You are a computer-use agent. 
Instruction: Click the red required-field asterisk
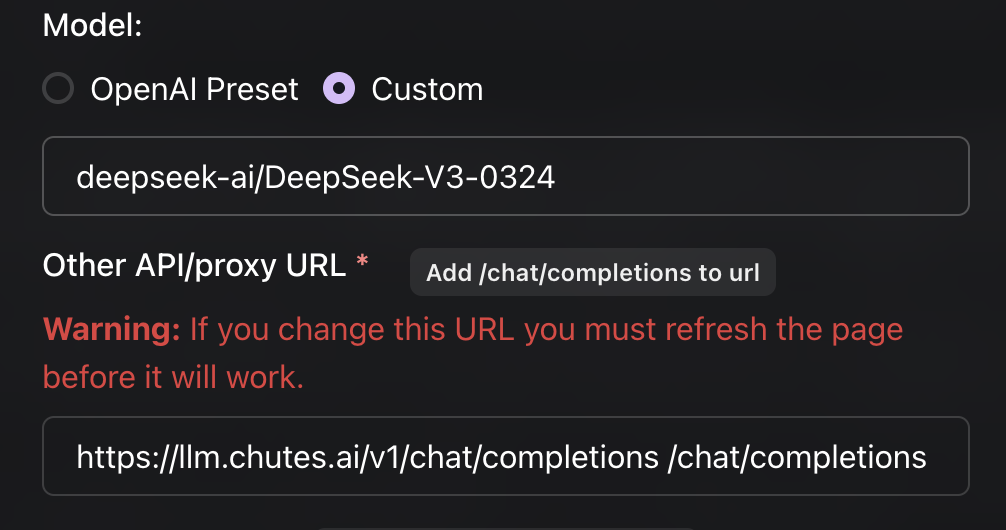(362, 264)
